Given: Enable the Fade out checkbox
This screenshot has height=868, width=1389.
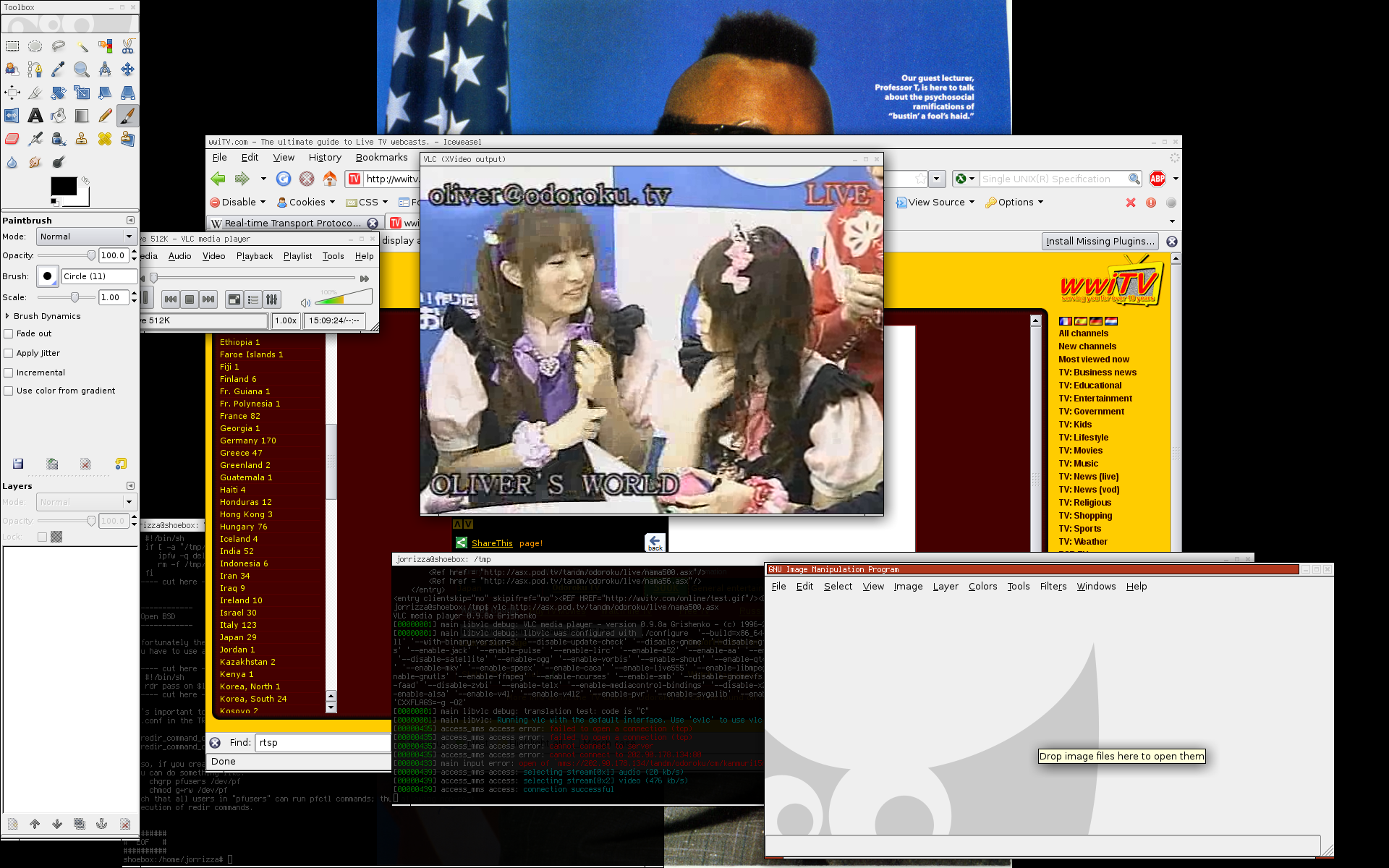Looking at the screenshot, I should (x=9, y=334).
